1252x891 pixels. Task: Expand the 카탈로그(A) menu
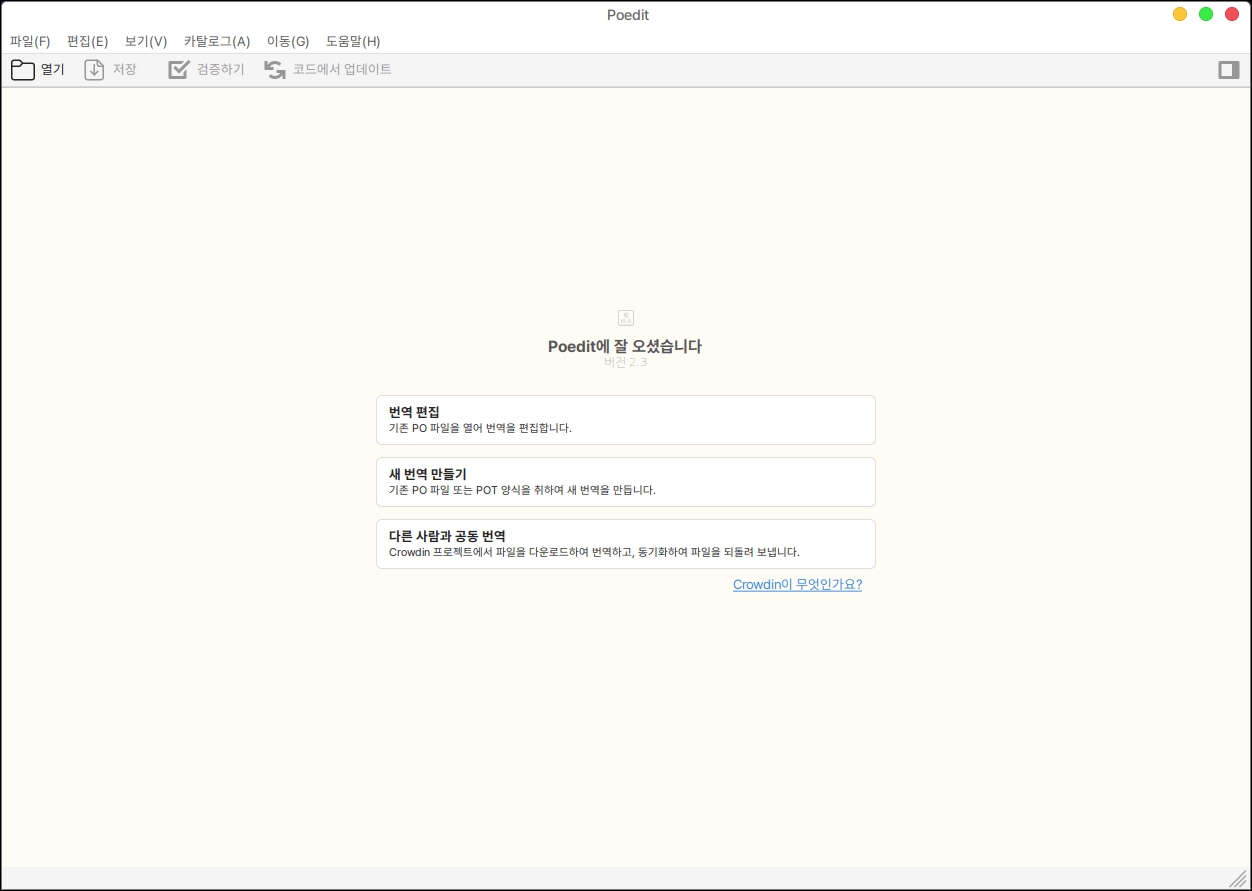coord(217,41)
